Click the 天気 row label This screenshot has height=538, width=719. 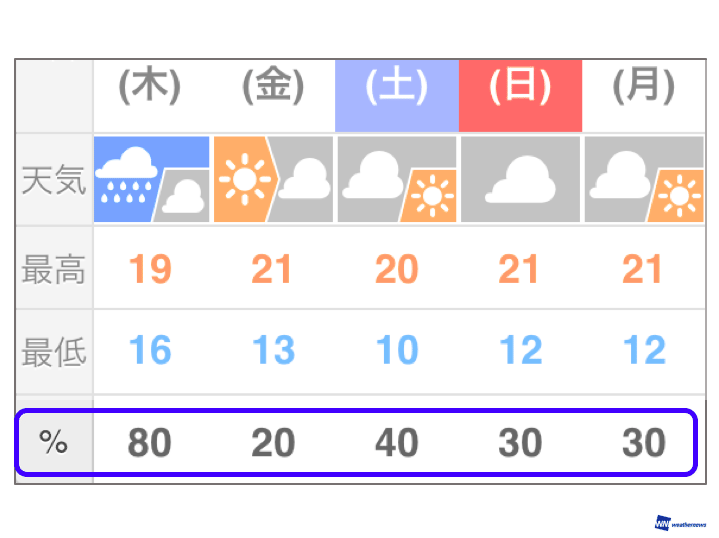tap(54, 180)
